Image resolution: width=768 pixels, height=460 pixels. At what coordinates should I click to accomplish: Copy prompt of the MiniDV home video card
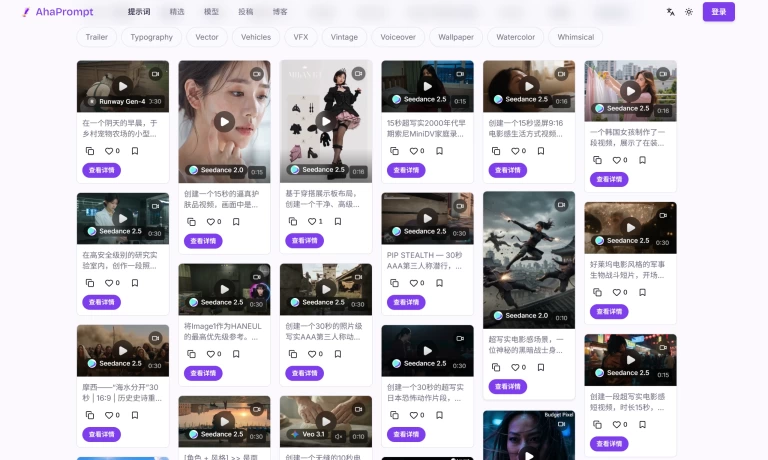[x=394, y=151]
